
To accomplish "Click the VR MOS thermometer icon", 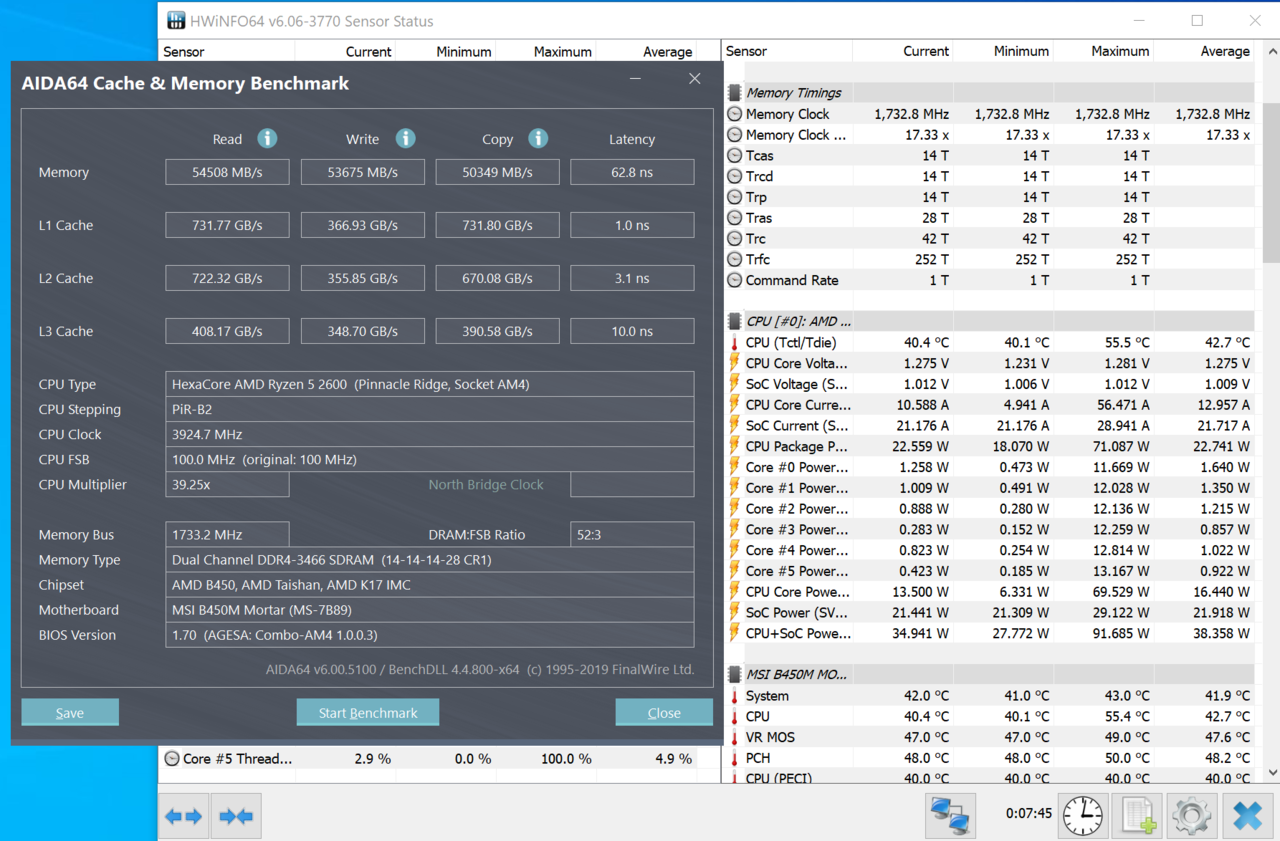I will 735,738.
